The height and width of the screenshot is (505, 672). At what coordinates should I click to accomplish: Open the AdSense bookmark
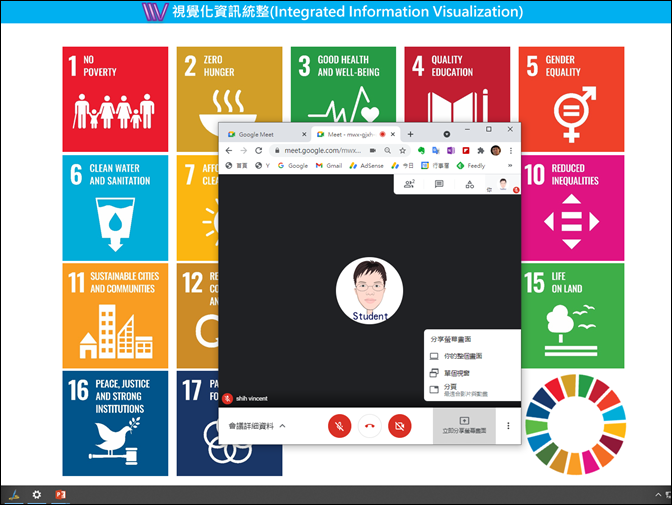point(366,165)
